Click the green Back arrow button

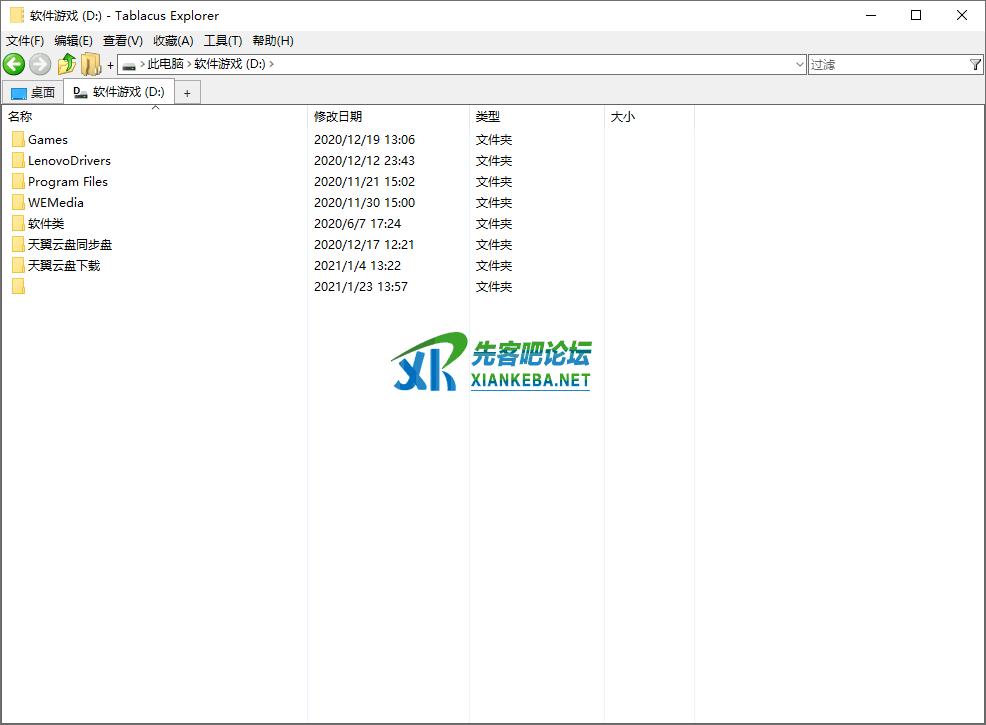click(x=14, y=65)
